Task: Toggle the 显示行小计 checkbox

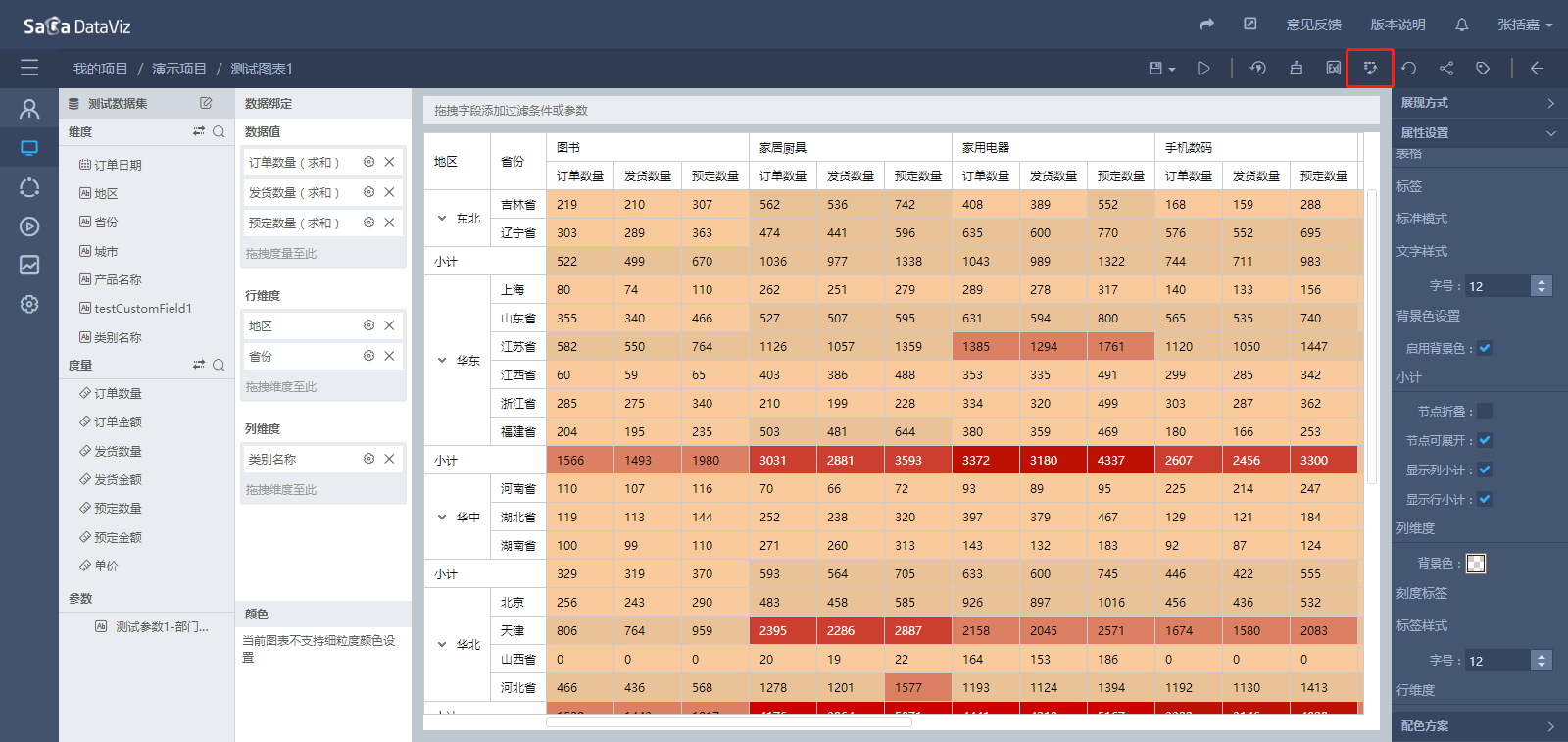Action: pyautogui.click(x=1485, y=499)
